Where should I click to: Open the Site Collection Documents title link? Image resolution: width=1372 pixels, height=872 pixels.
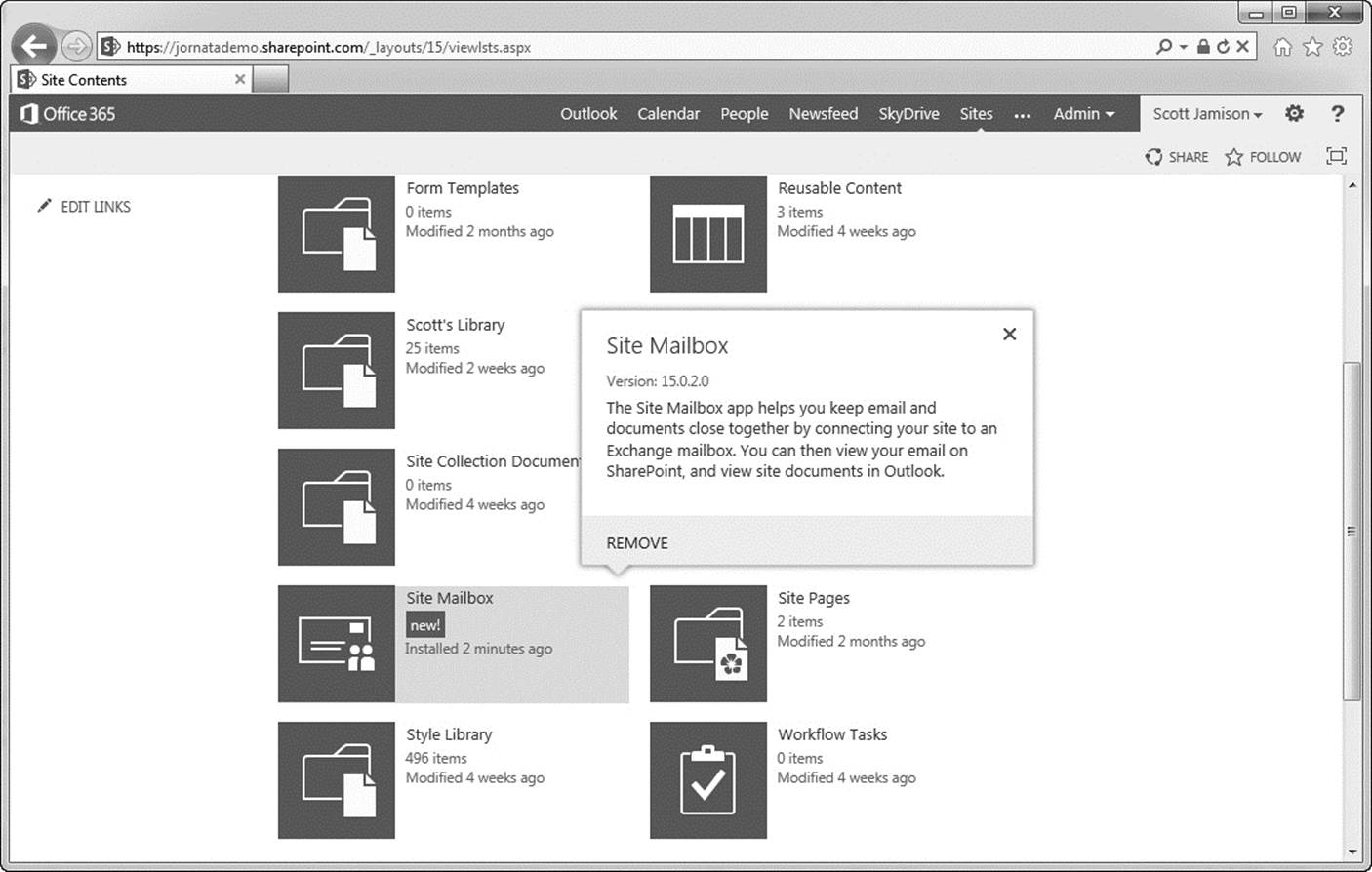(493, 461)
